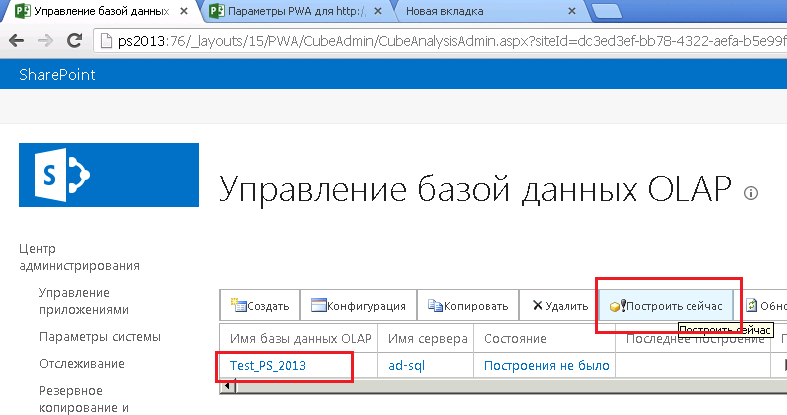Click Построения не было status
The height and width of the screenshot is (415, 787).
click(547, 365)
